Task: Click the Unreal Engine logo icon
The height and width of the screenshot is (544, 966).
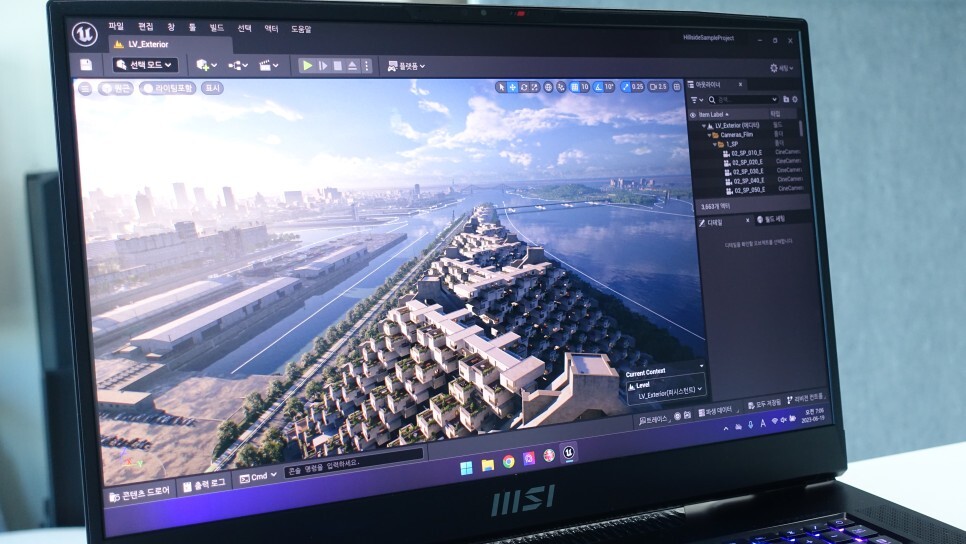Action: 84,35
